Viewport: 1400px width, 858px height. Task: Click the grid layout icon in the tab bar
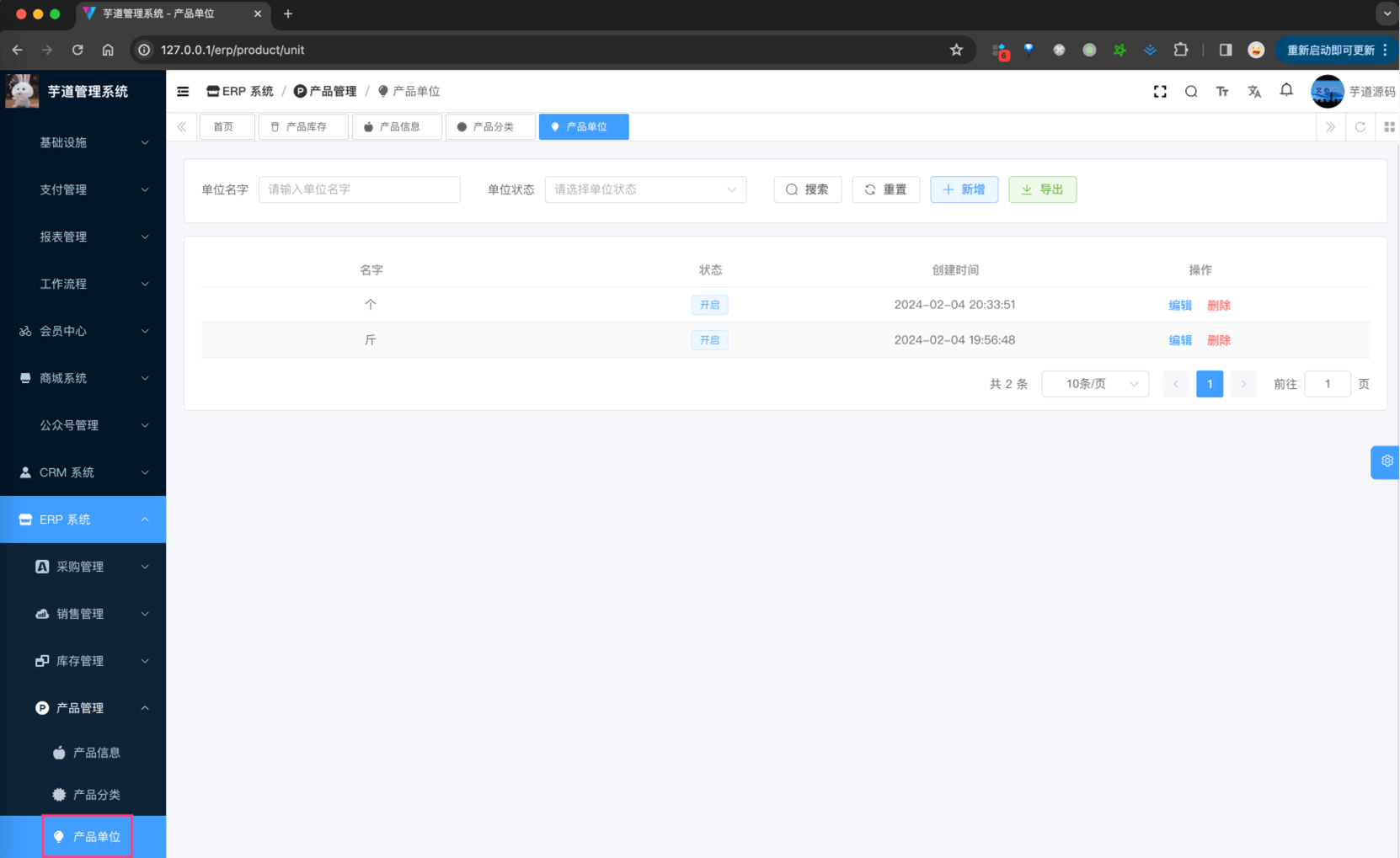tap(1390, 126)
